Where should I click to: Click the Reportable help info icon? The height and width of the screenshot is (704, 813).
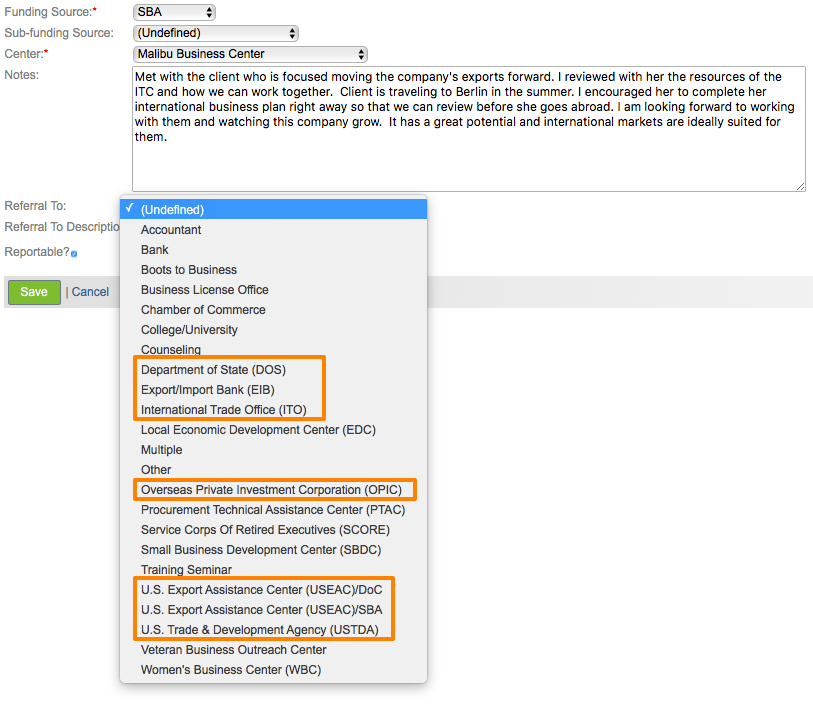74,254
